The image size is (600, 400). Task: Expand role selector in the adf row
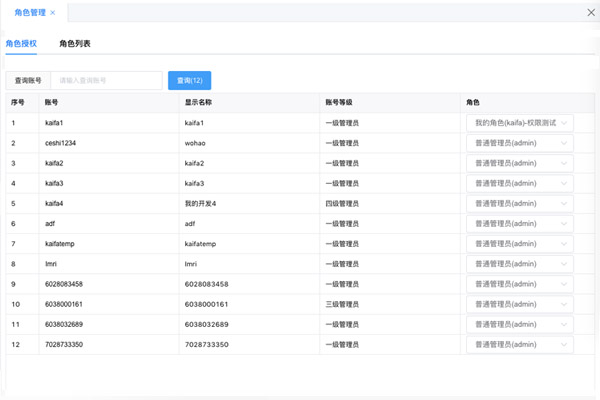point(519,223)
